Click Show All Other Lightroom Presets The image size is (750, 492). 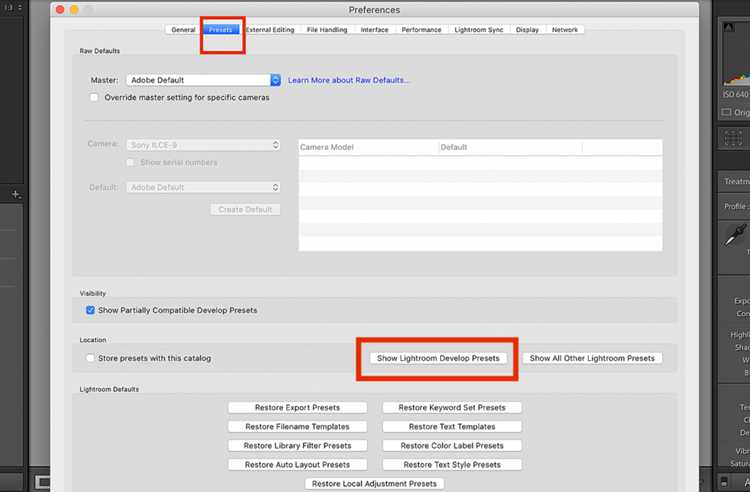[x=592, y=358]
